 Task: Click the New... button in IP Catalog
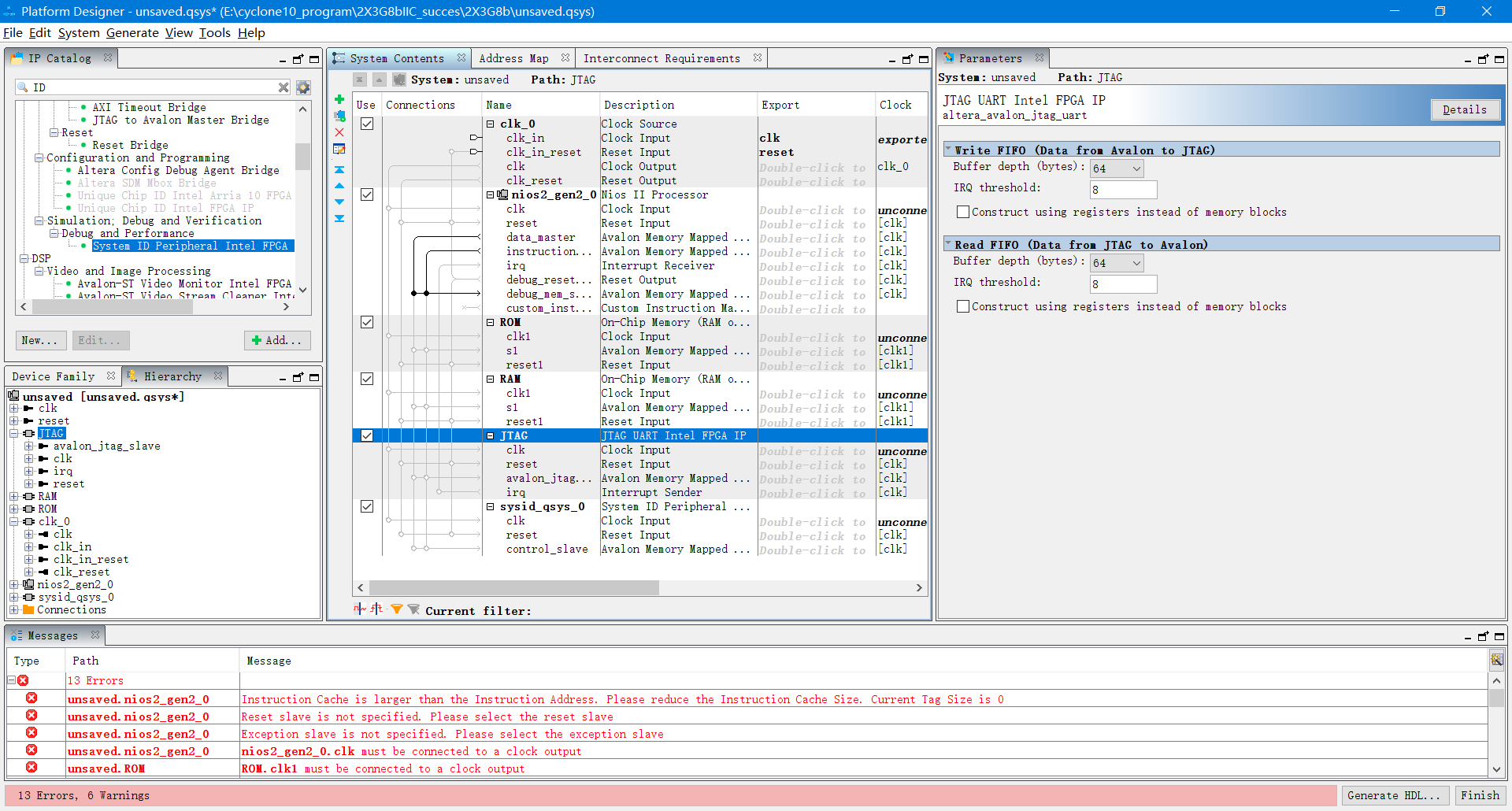(x=40, y=340)
